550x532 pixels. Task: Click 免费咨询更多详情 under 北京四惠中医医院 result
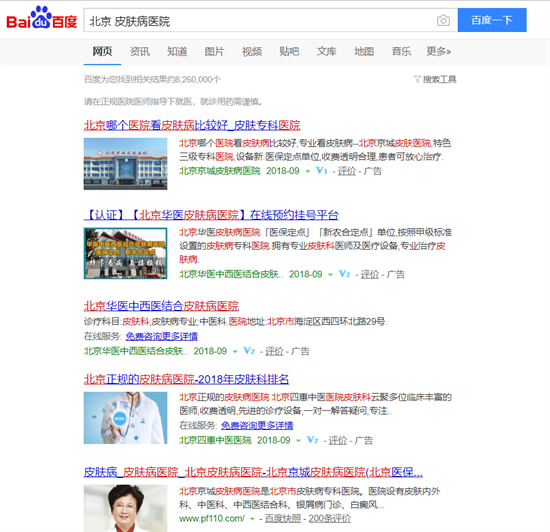tap(257, 425)
